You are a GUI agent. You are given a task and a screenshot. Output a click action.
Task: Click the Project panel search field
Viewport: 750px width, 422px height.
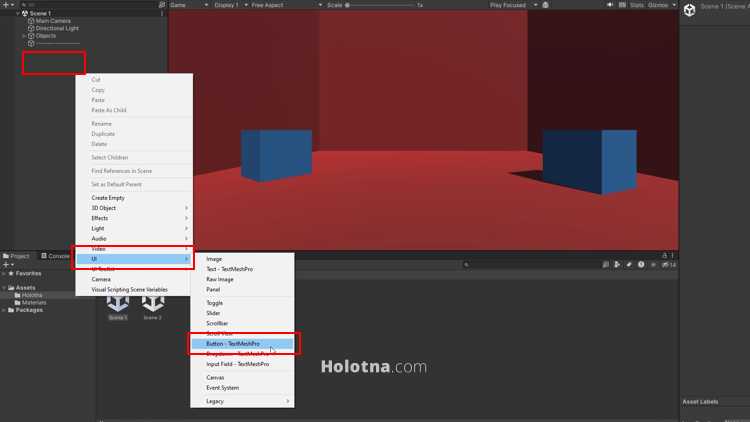(x=531, y=265)
